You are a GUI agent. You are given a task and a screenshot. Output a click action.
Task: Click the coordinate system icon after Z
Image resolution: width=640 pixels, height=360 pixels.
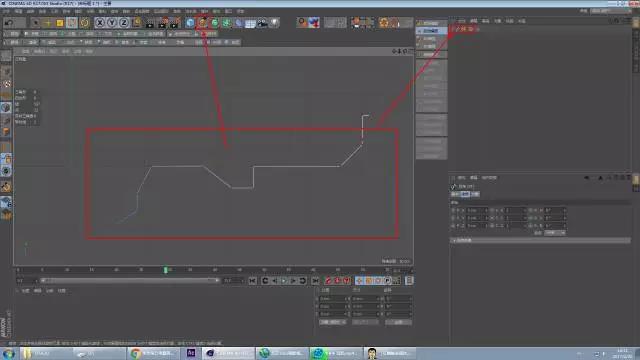click(137, 23)
